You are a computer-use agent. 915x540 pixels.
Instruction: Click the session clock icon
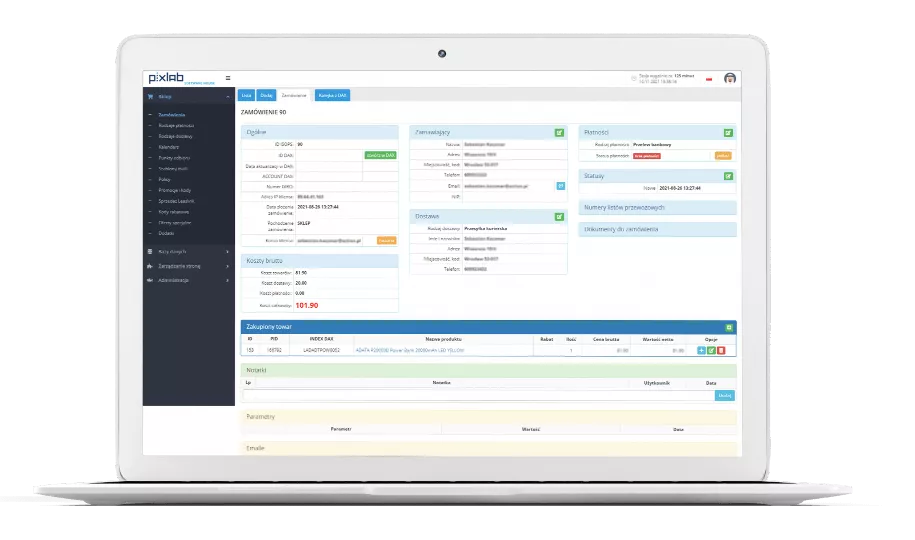pos(634,78)
